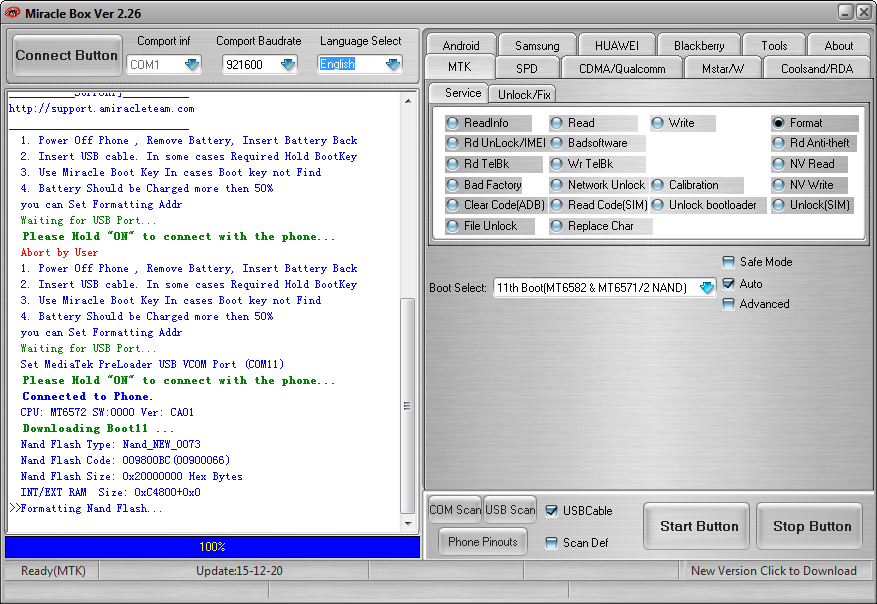Click the log scrollbar down arrow
Viewport: 877px width, 604px height.
point(408,524)
